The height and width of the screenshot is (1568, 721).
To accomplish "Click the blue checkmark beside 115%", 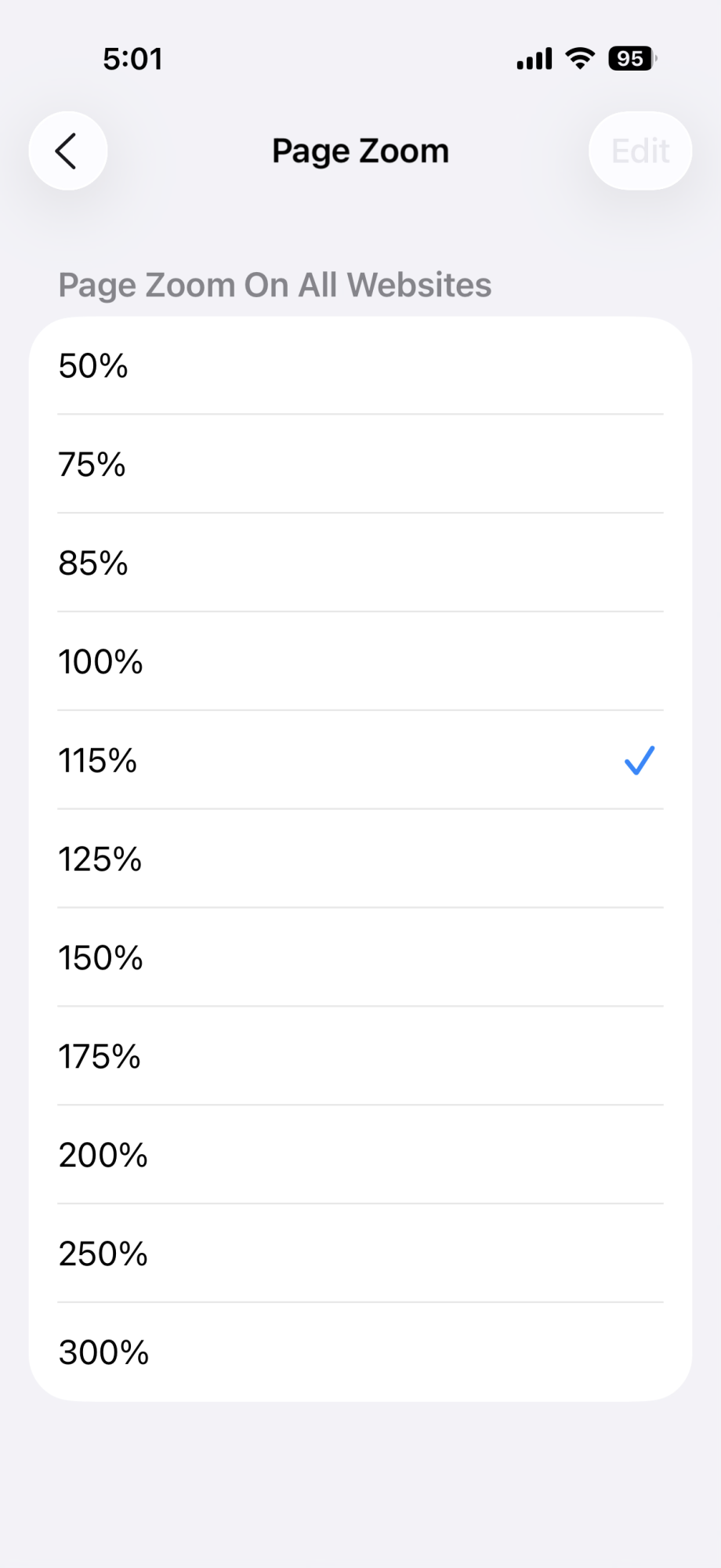I will [639, 760].
